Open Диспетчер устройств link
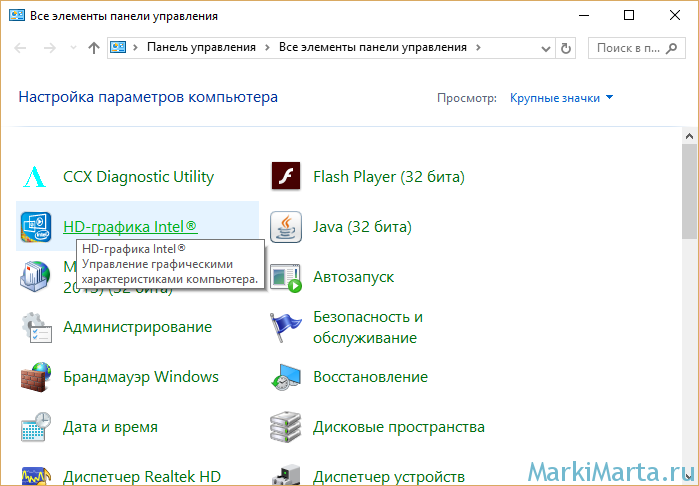 point(389,476)
